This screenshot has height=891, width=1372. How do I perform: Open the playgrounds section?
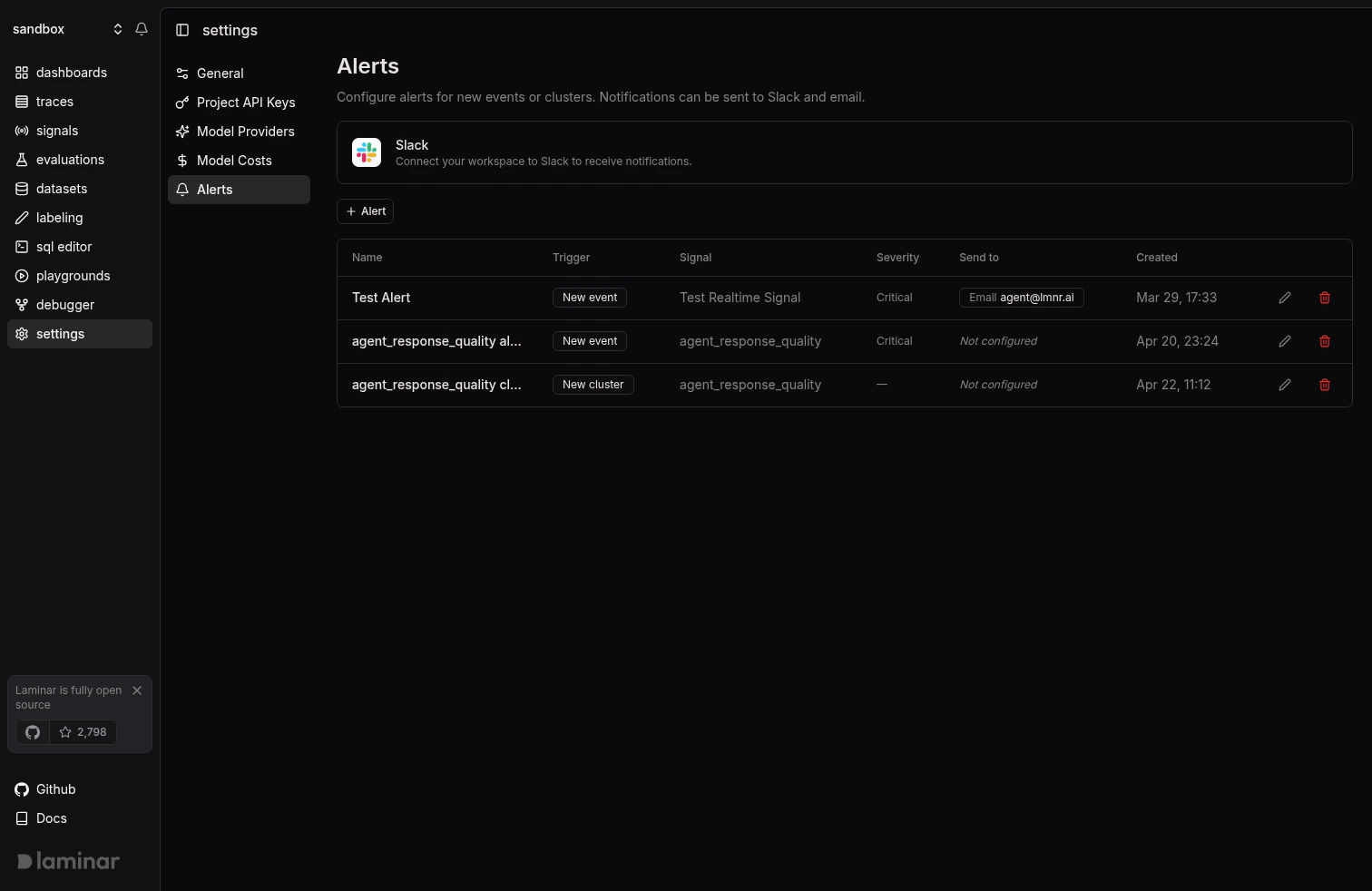[73, 275]
